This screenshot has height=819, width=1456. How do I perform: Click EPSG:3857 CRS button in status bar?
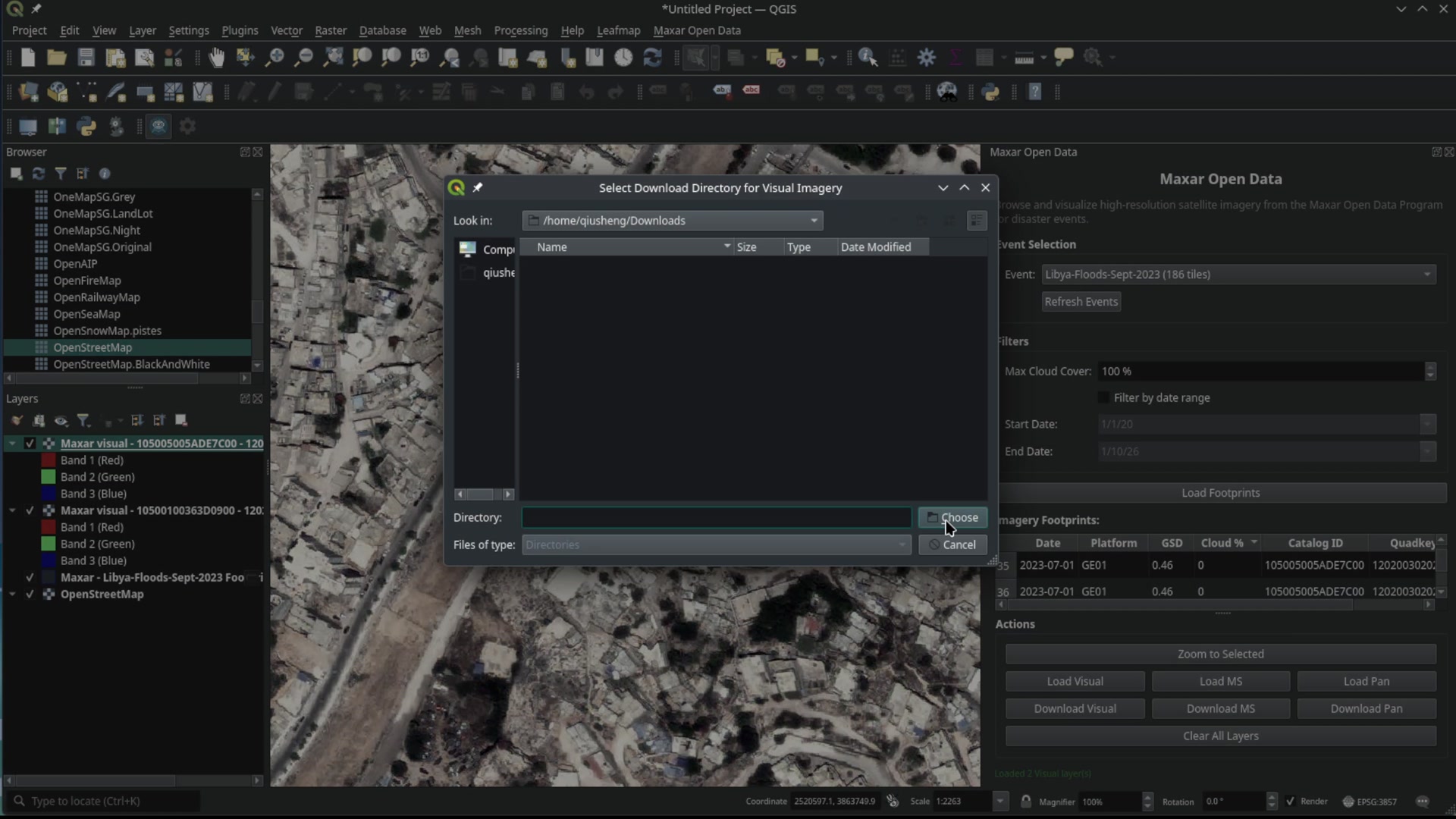pos(1370,802)
